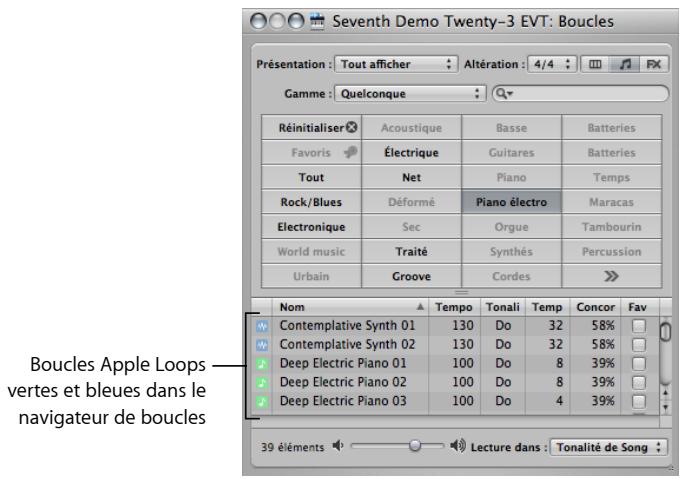Click the window title document icon
The image size is (687, 479).
click(317, 21)
